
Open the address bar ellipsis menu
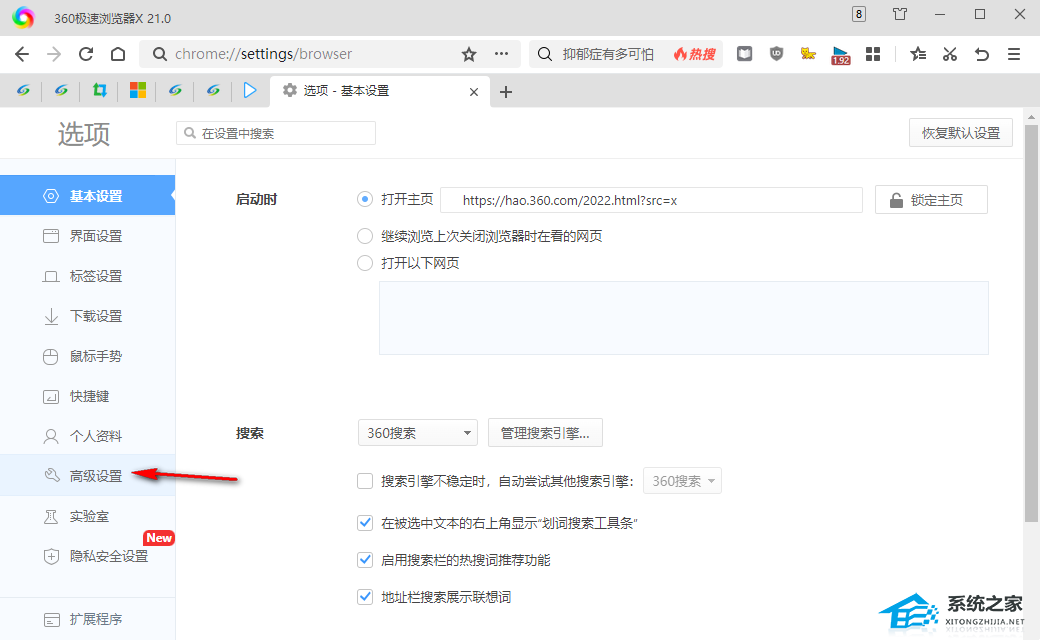[x=501, y=54]
